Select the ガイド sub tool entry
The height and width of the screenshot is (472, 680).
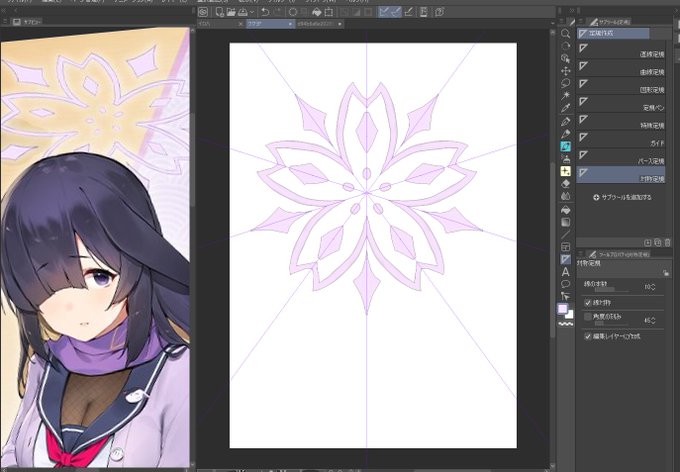pyautogui.click(x=621, y=139)
